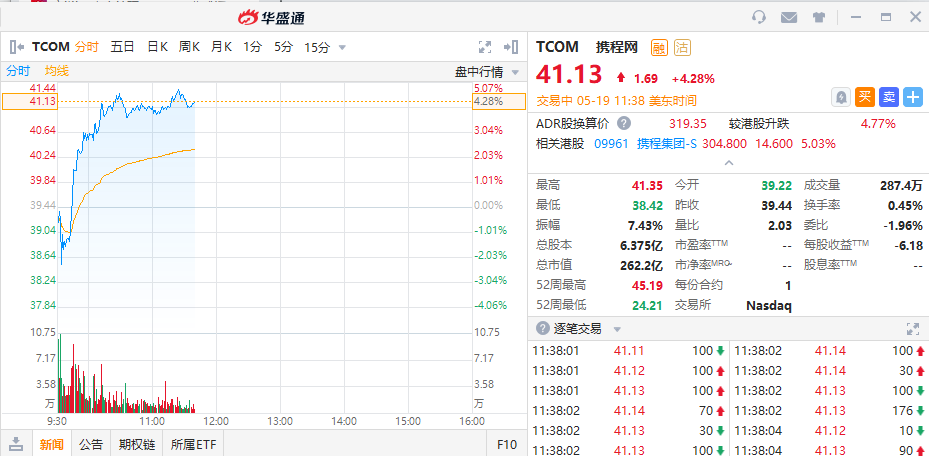Switch to 1分 one-minute chart
Viewport: 929px width, 456px height.
[252, 47]
